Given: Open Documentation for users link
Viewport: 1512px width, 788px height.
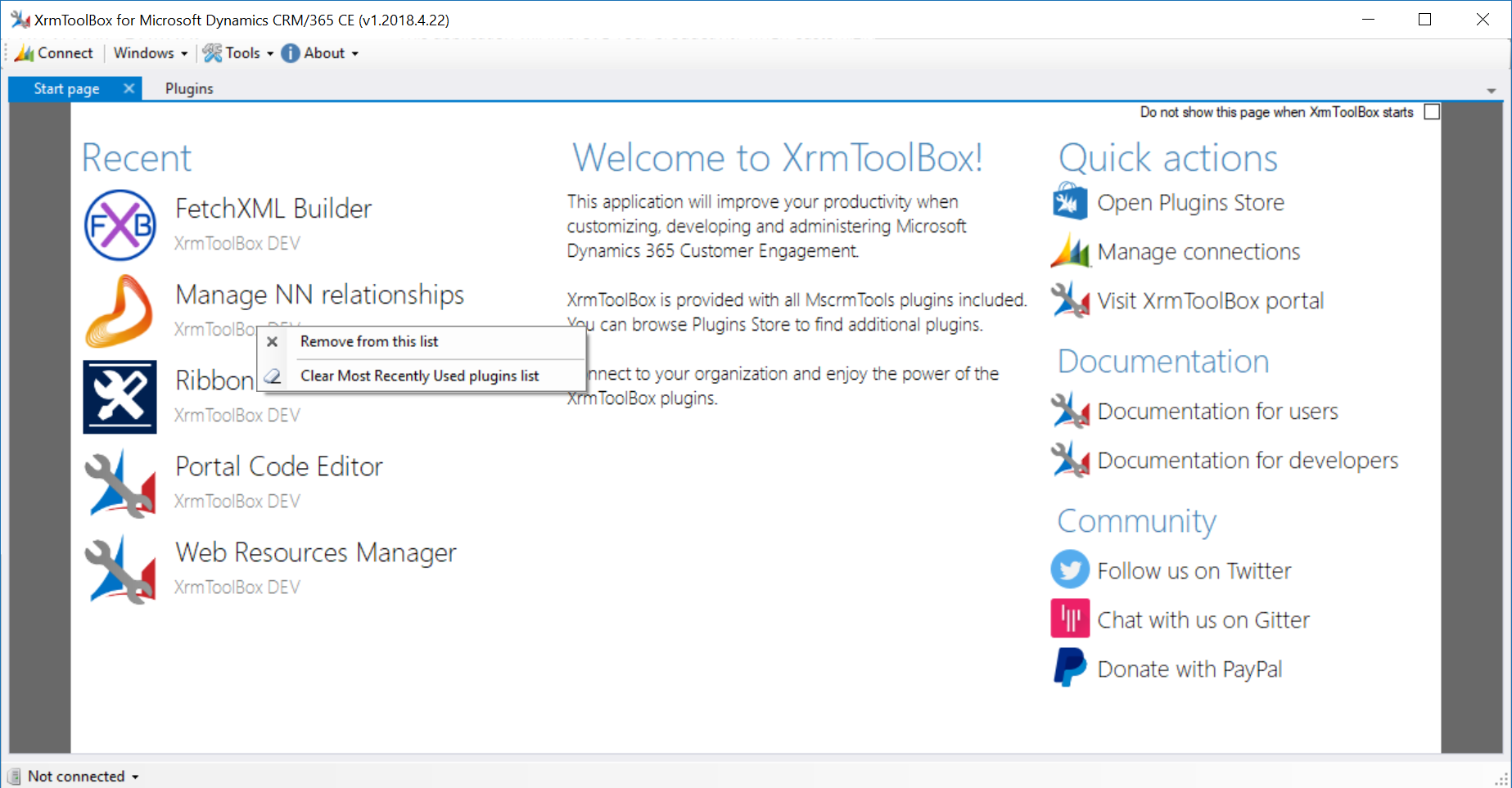Looking at the screenshot, I should coord(1218,411).
